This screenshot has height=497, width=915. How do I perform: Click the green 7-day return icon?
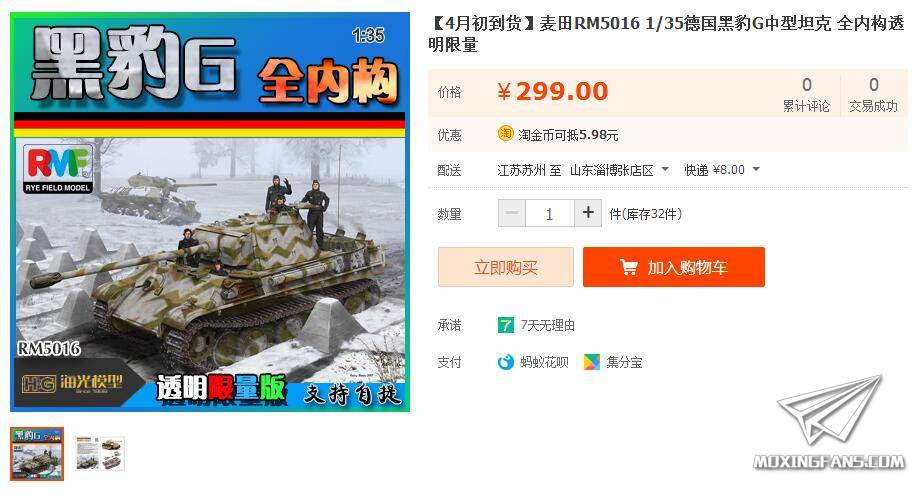505,325
